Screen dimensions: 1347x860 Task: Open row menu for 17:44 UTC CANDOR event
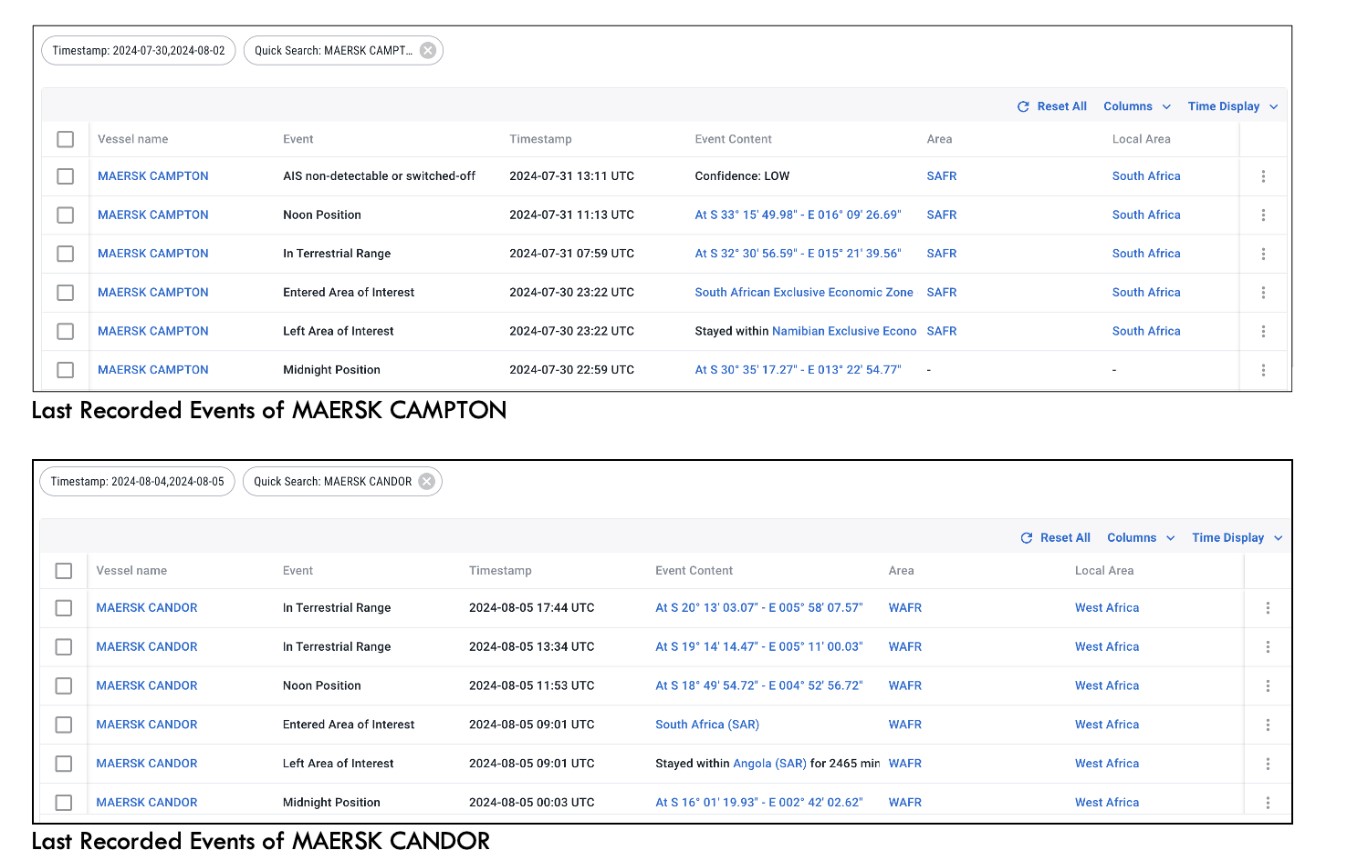point(1267,608)
